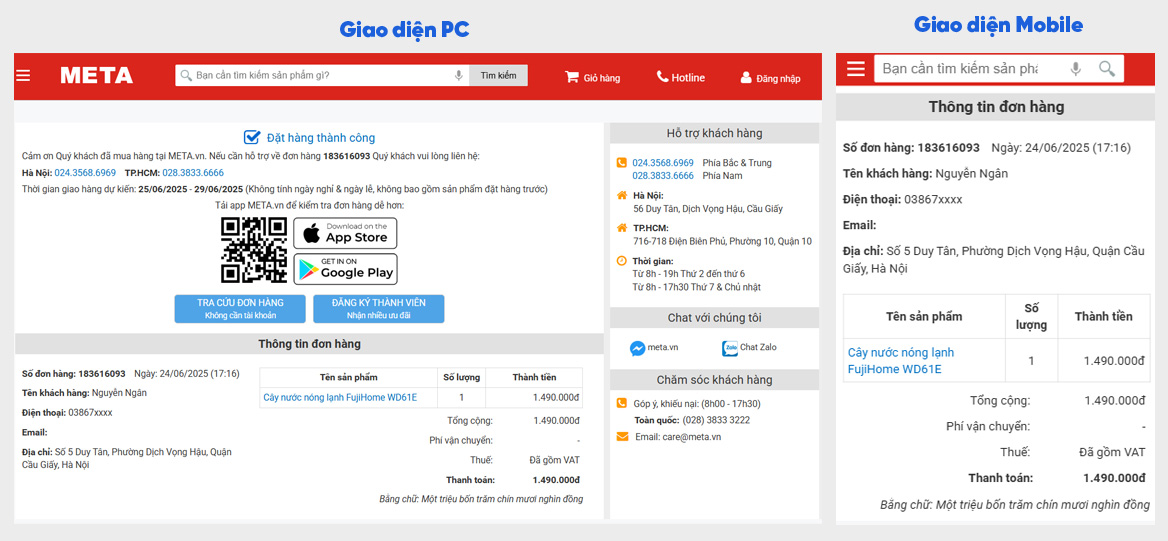Viewport: 1168px width, 541px height.
Task: Click the META logo
Action: coord(97,75)
